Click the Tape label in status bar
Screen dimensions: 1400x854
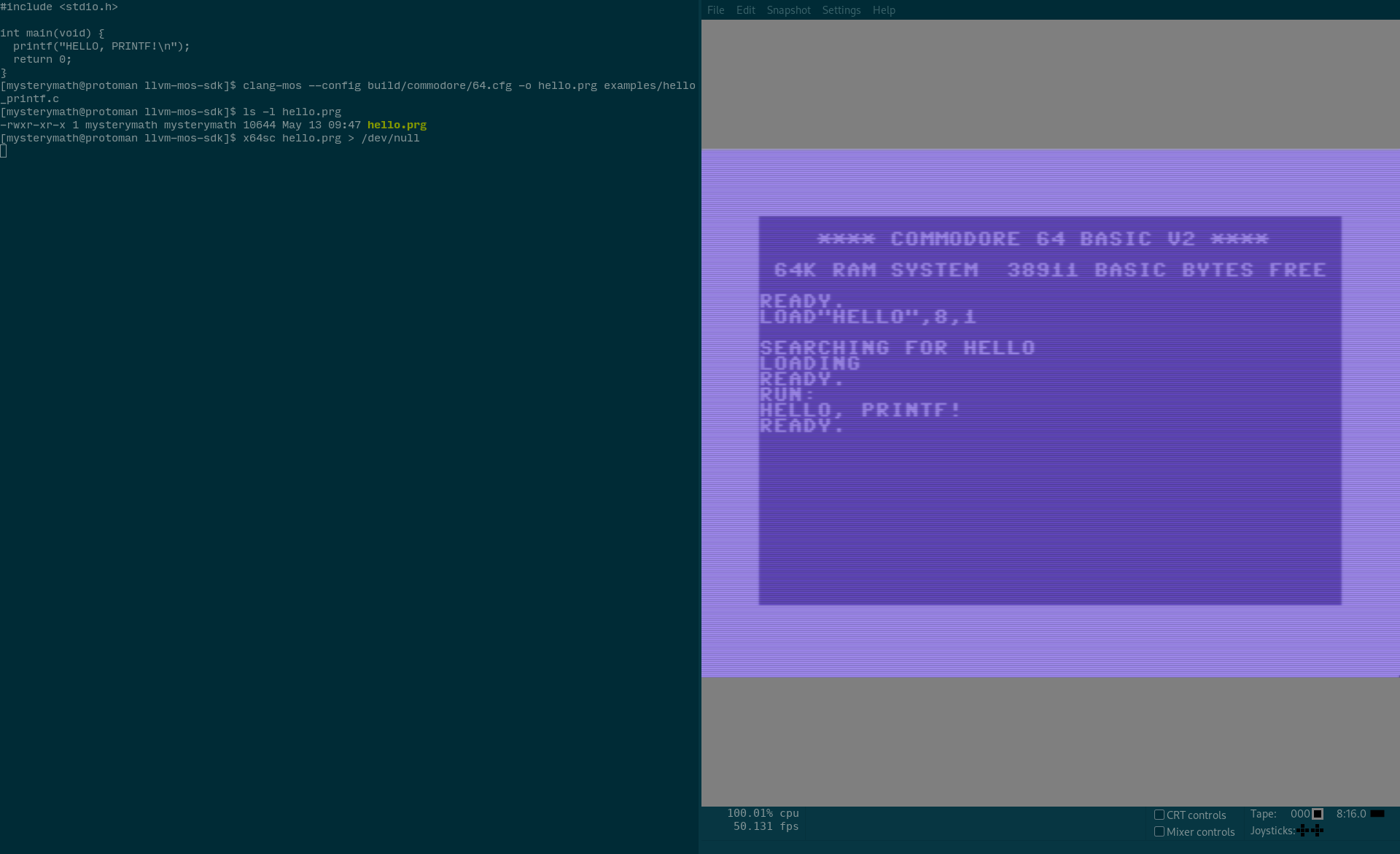tap(1263, 814)
